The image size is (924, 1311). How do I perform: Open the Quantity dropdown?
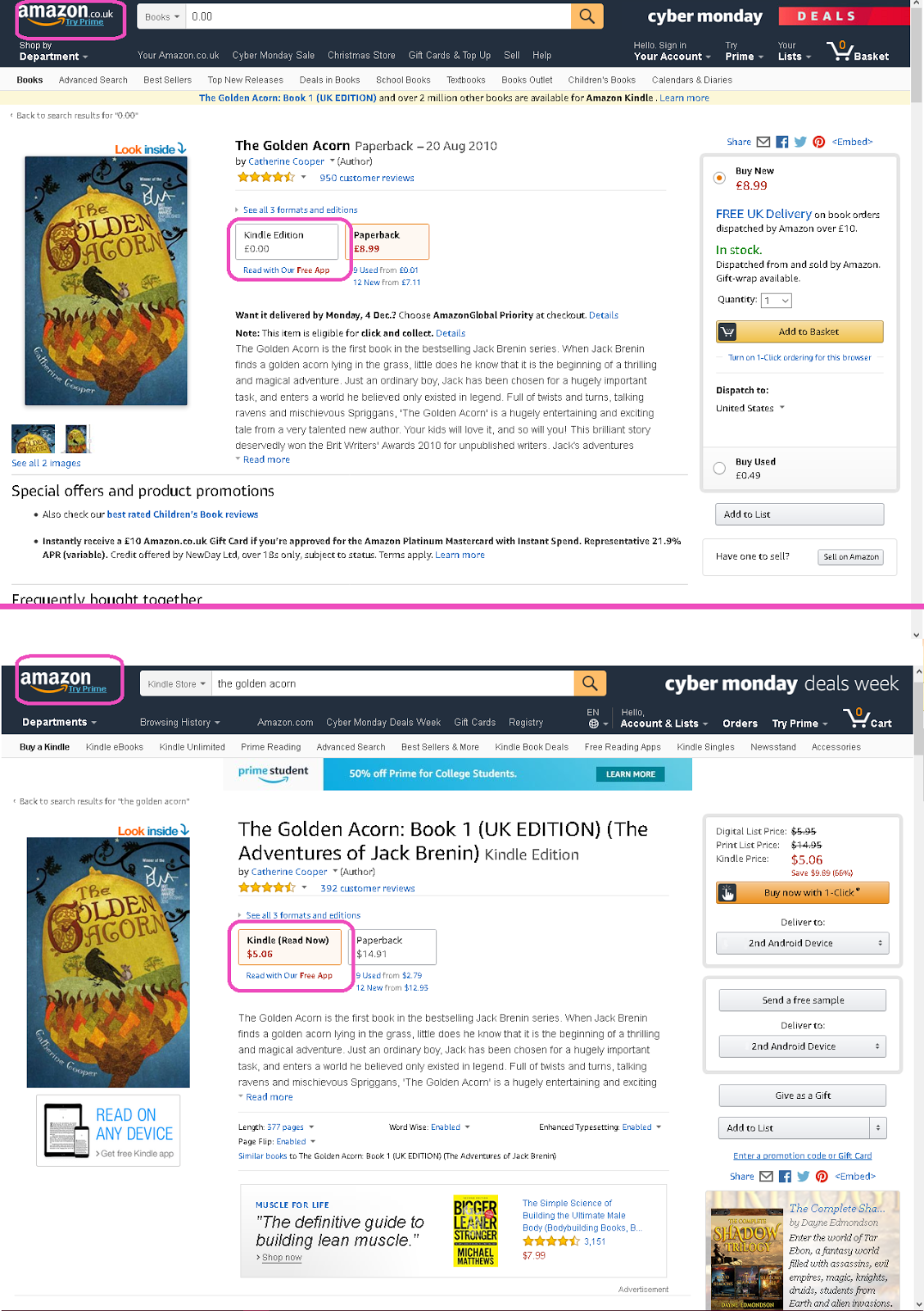pyautogui.click(x=777, y=301)
